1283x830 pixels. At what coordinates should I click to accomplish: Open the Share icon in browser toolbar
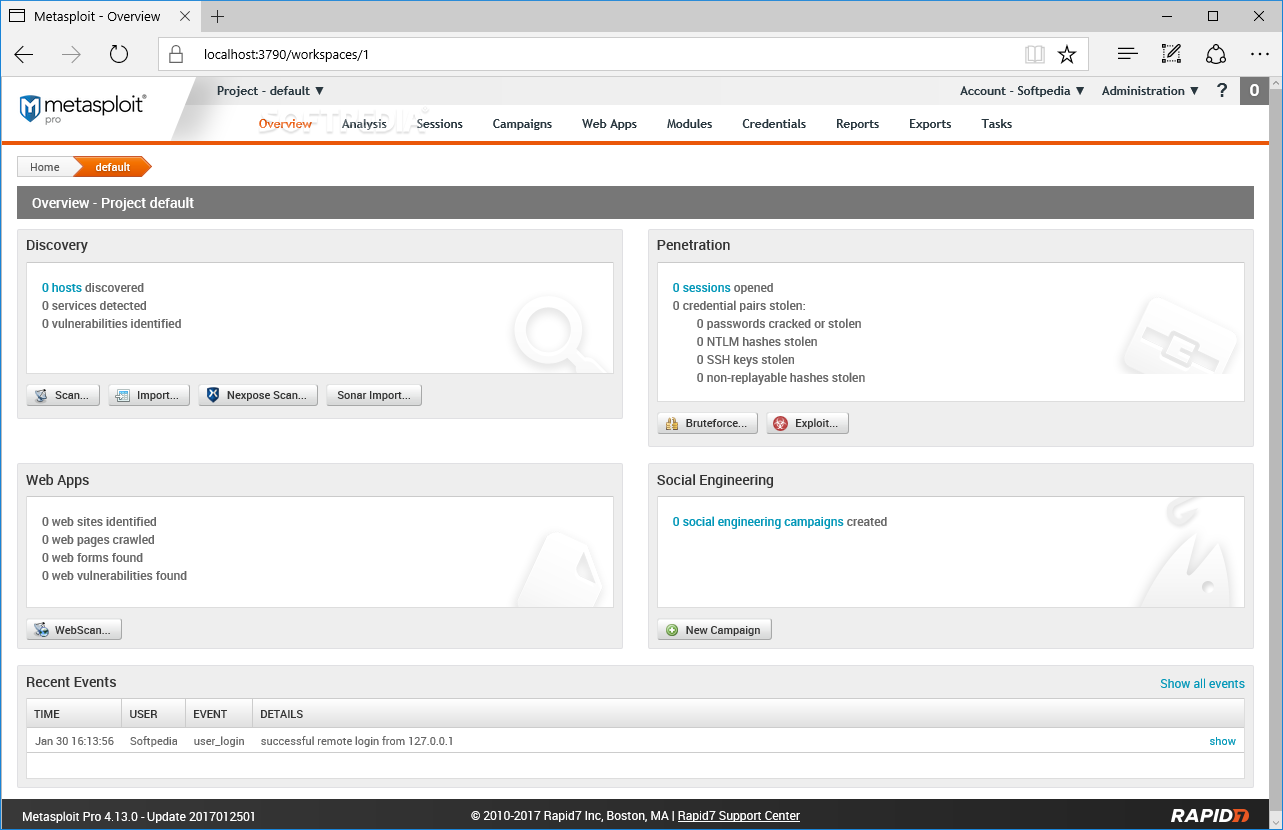pos(1215,54)
